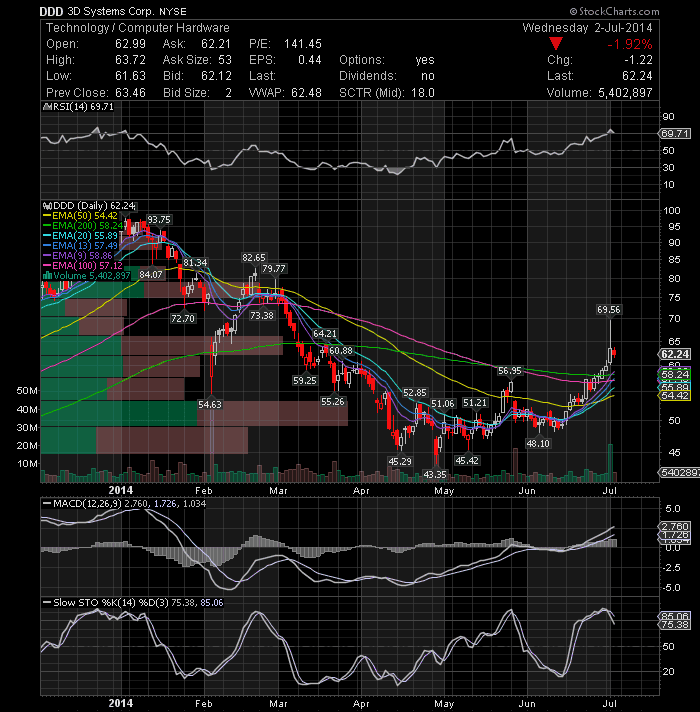Click the Low value 61.63
This screenshot has height=712, width=700.
(130, 76)
